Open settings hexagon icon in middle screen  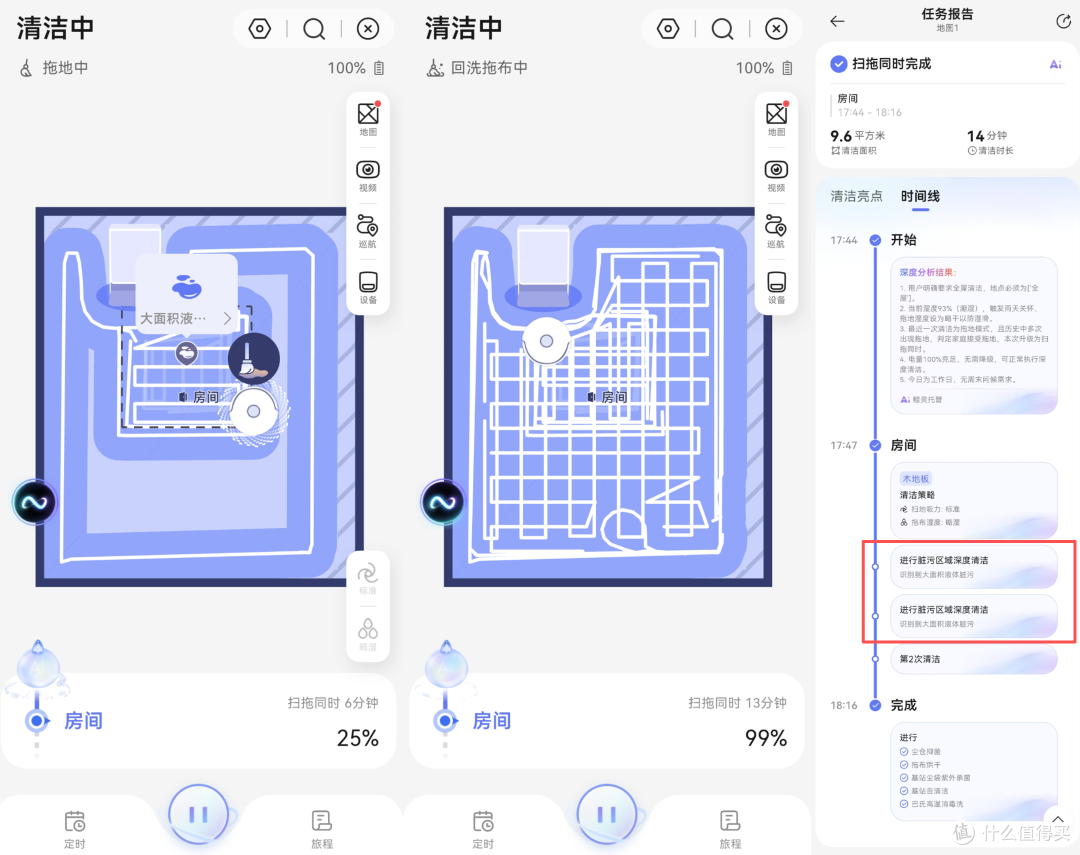(668, 29)
